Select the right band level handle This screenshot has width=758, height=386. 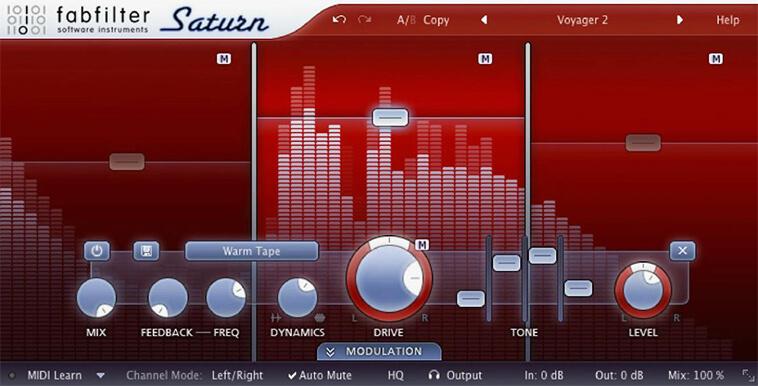coord(643,143)
